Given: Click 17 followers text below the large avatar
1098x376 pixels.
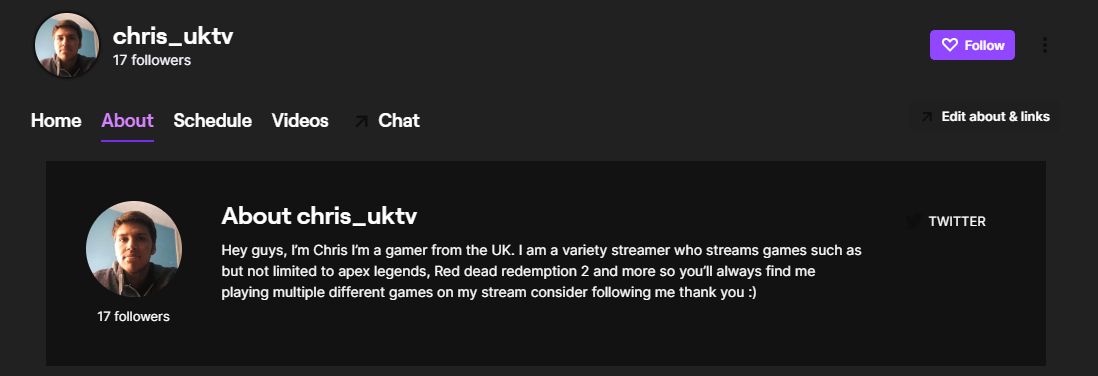Looking at the screenshot, I should [133, 316].
